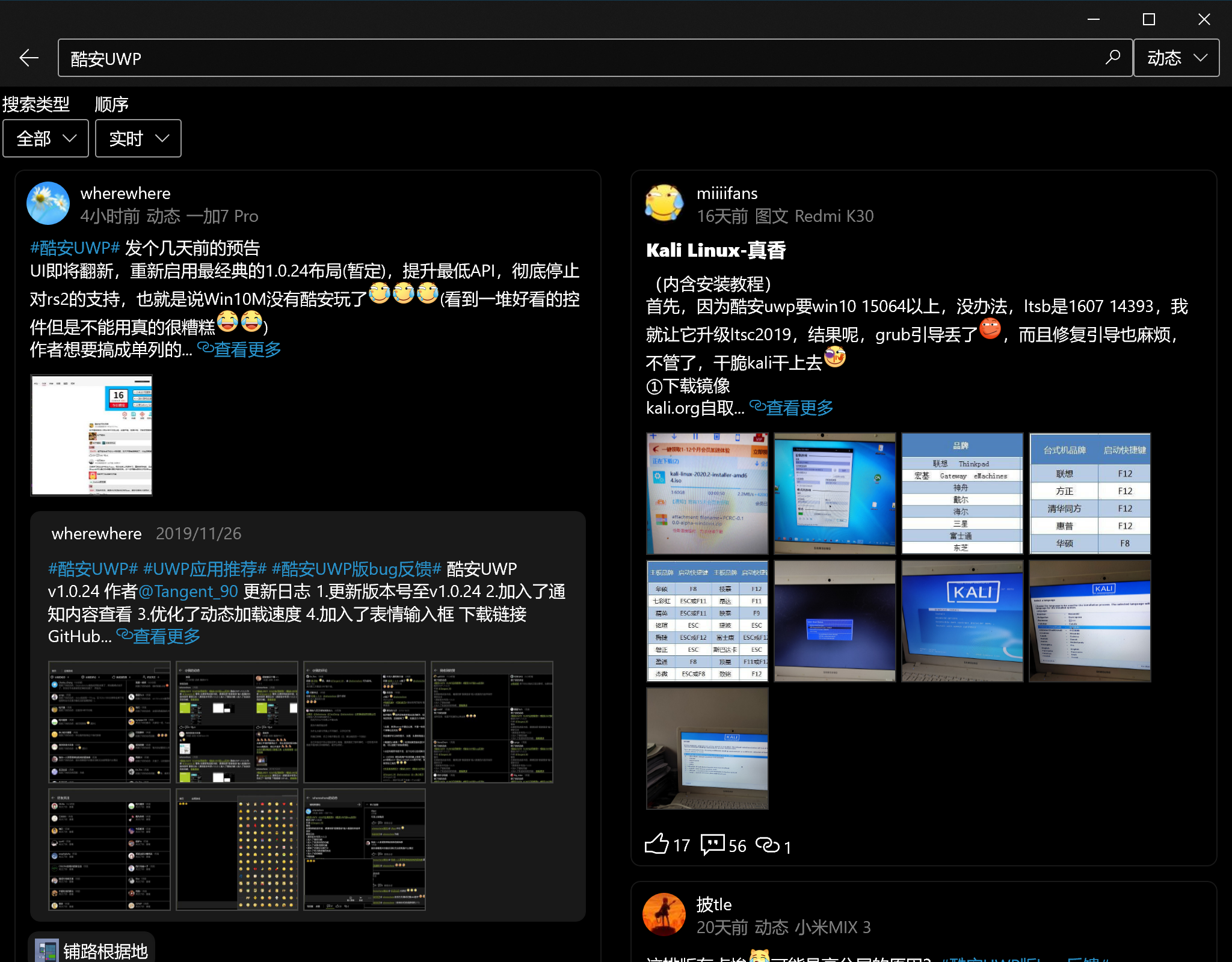Viewport: 1232px width, 962px height.
Task: Open the KALI boot screen photo thumbnail
Action: 962,620
